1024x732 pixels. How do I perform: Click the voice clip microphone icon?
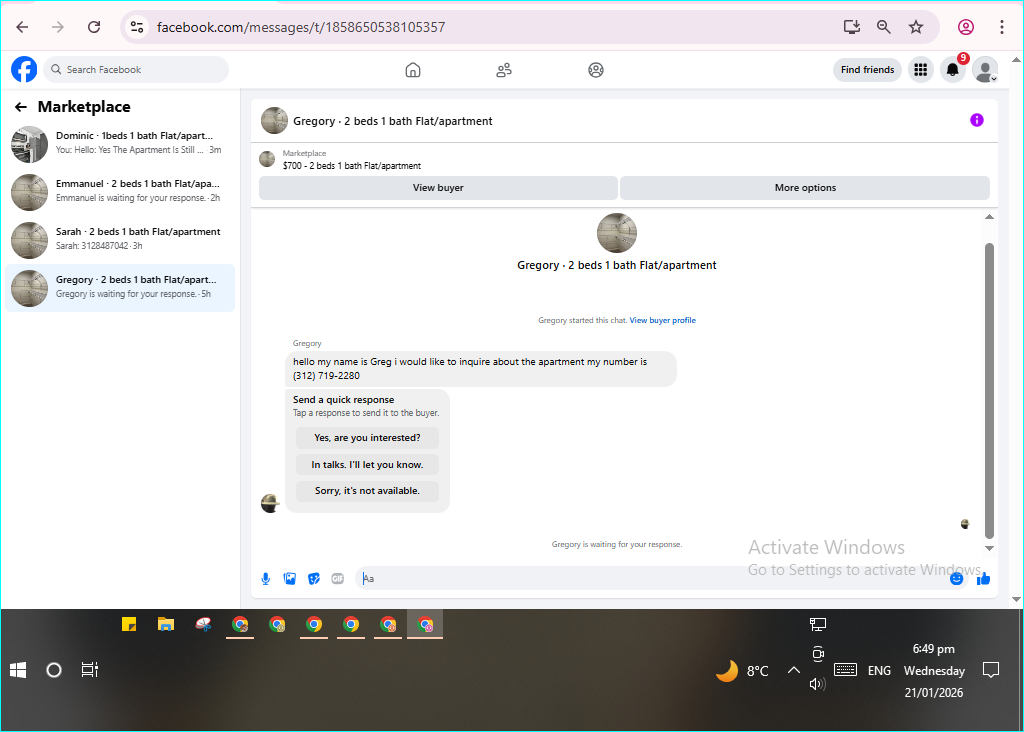coord(266,579)
